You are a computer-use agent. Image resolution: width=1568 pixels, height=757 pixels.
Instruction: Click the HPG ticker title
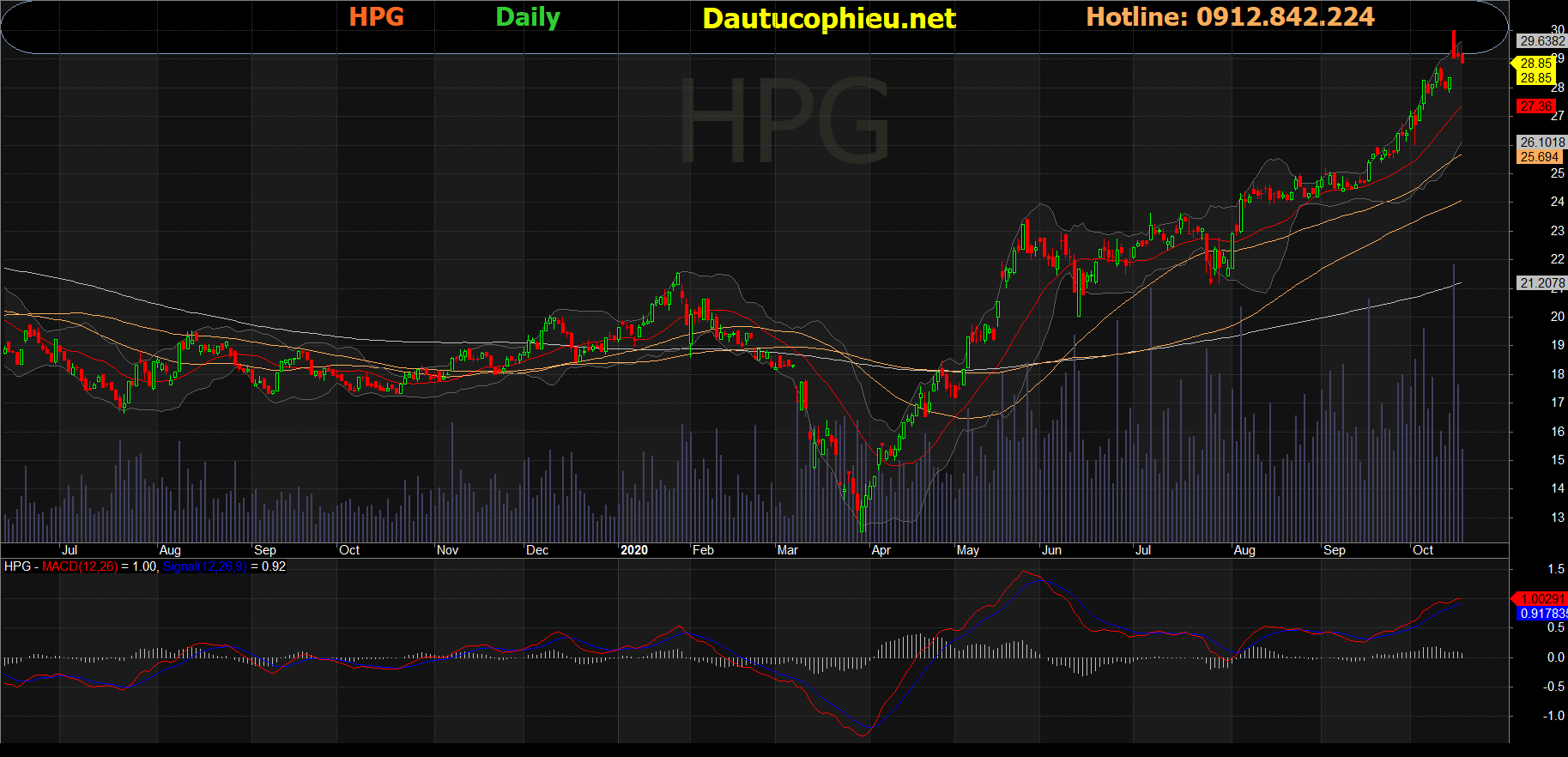point(376,16)
